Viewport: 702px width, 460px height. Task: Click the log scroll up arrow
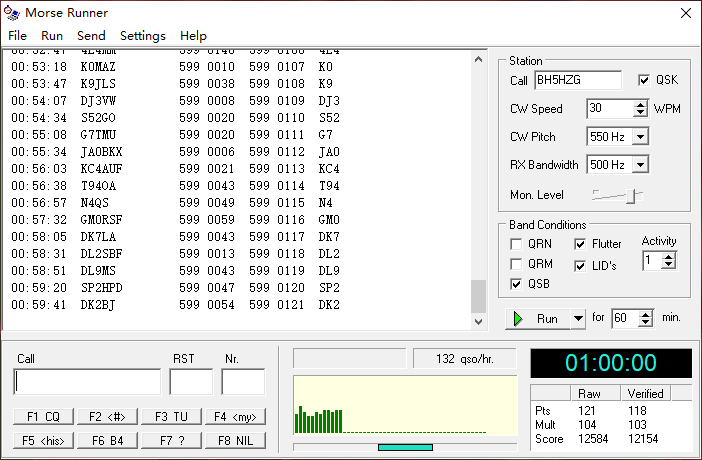click(x=479, y=59)
